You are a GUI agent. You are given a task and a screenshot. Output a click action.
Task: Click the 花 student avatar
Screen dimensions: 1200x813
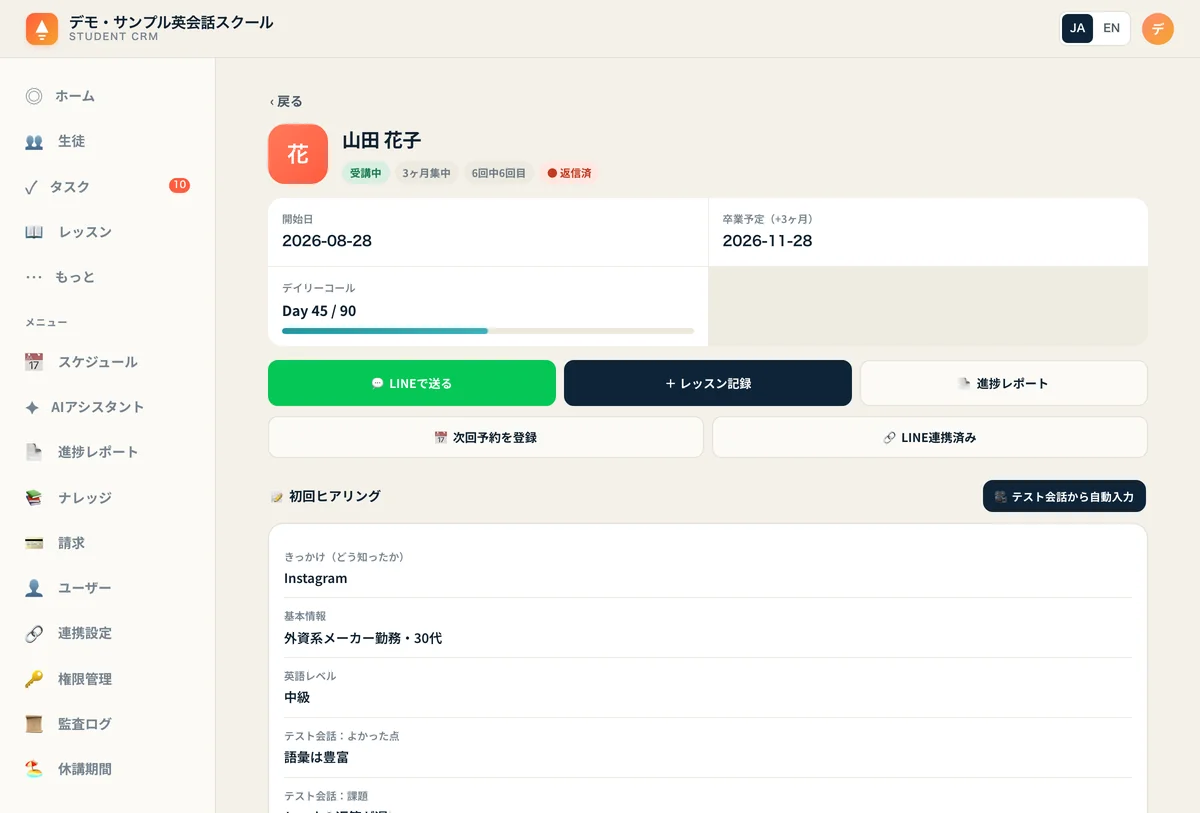coord(298,154)
